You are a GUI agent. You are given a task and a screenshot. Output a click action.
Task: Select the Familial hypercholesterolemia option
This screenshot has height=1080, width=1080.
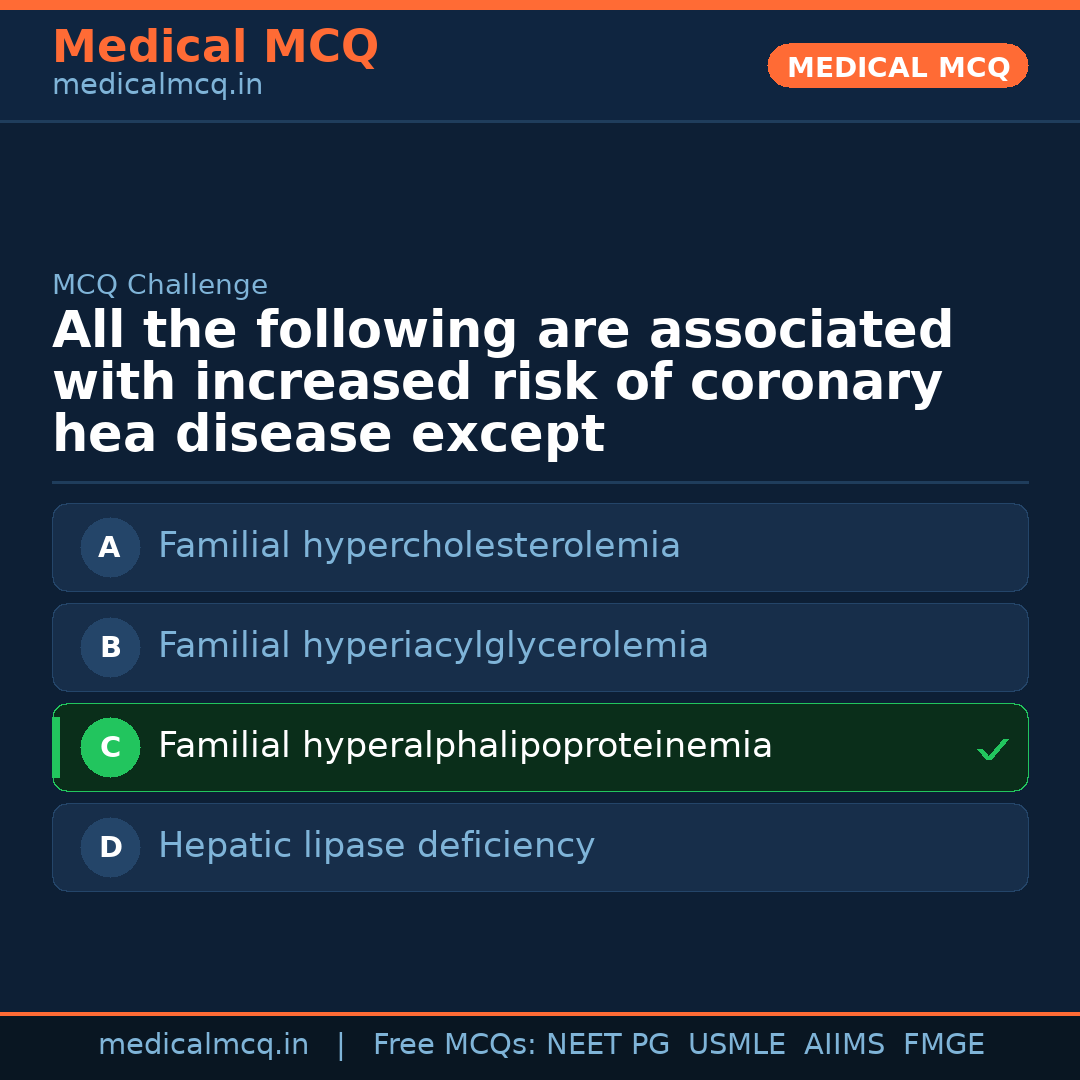419,546
